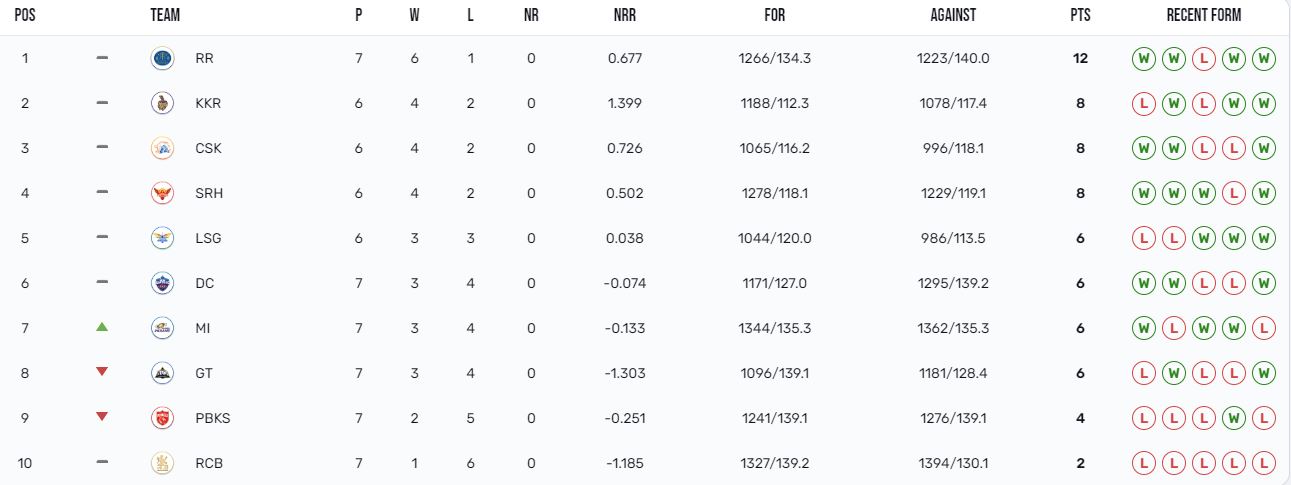The image size is (1291, 485).
Task: Click RR's only loss badge in recent form
Action: coord(1204,58)
